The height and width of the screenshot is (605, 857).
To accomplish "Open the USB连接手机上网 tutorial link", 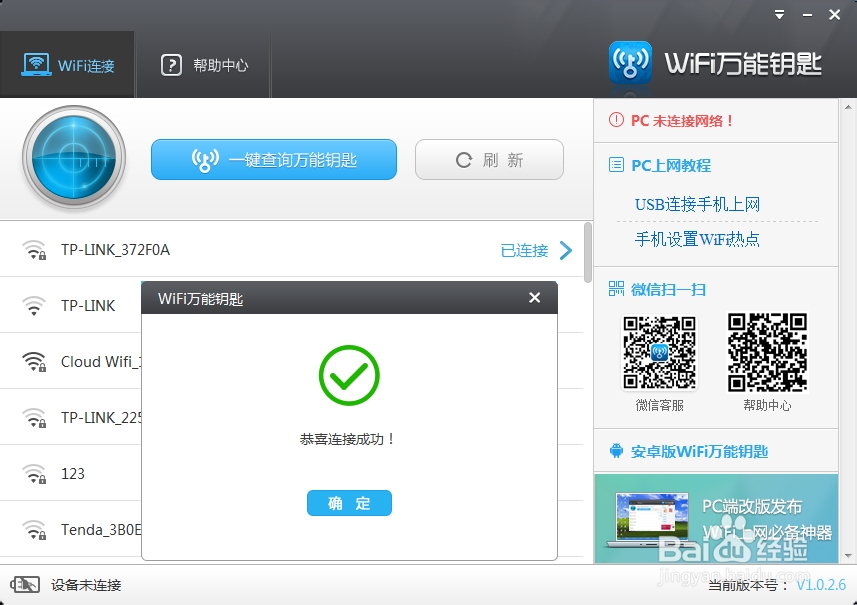I will (697, 204).
